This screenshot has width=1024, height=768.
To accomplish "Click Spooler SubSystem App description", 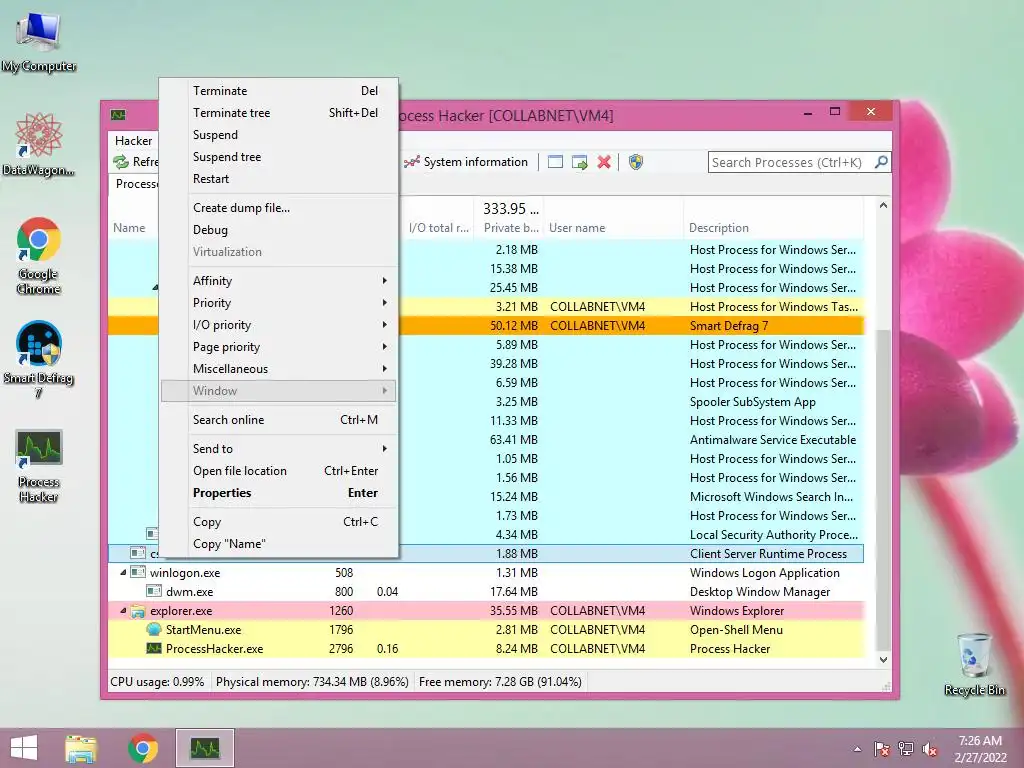I will [752, 402].
